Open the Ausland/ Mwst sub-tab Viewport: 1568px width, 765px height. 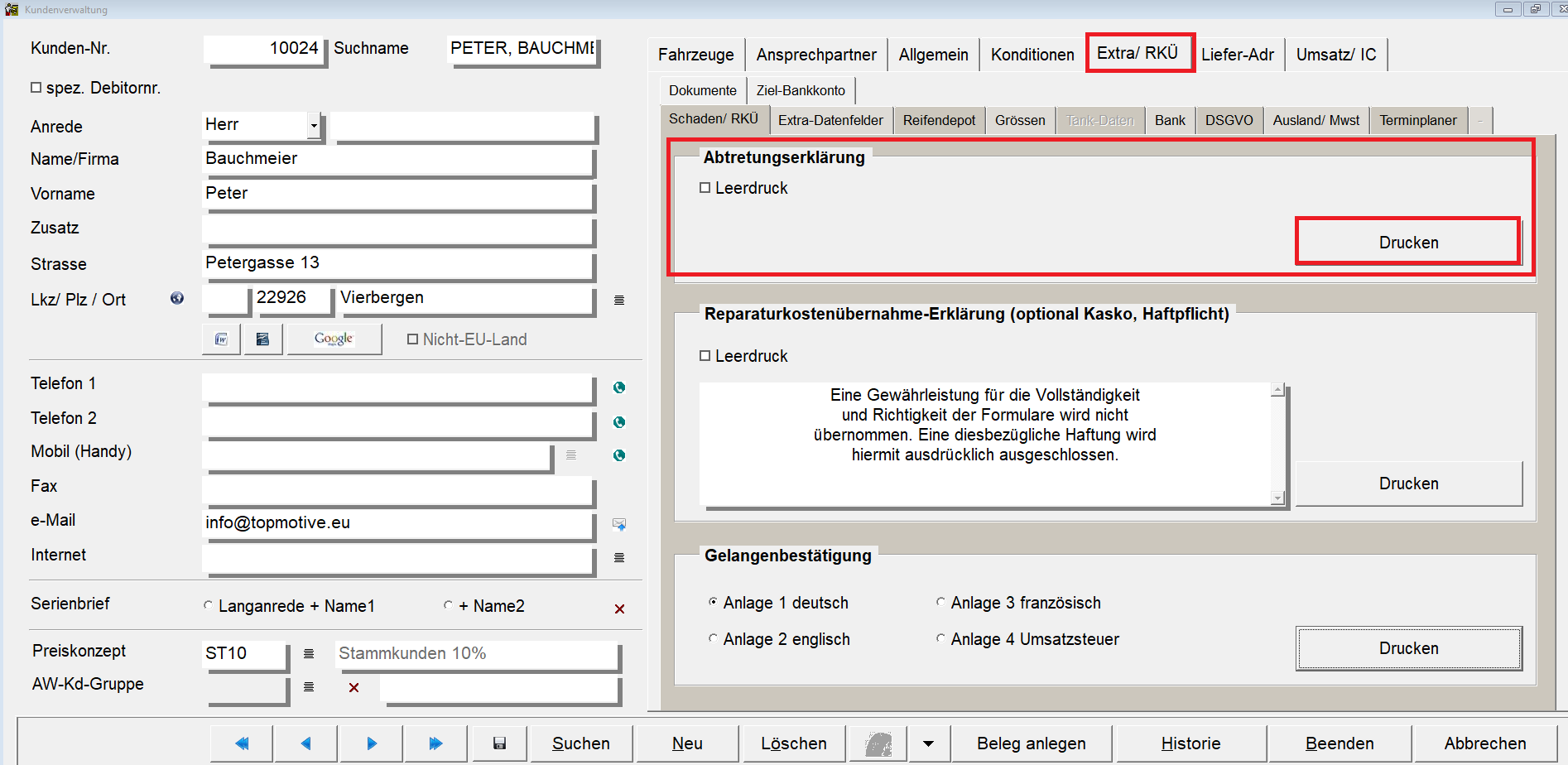(x=1316, y=120)
